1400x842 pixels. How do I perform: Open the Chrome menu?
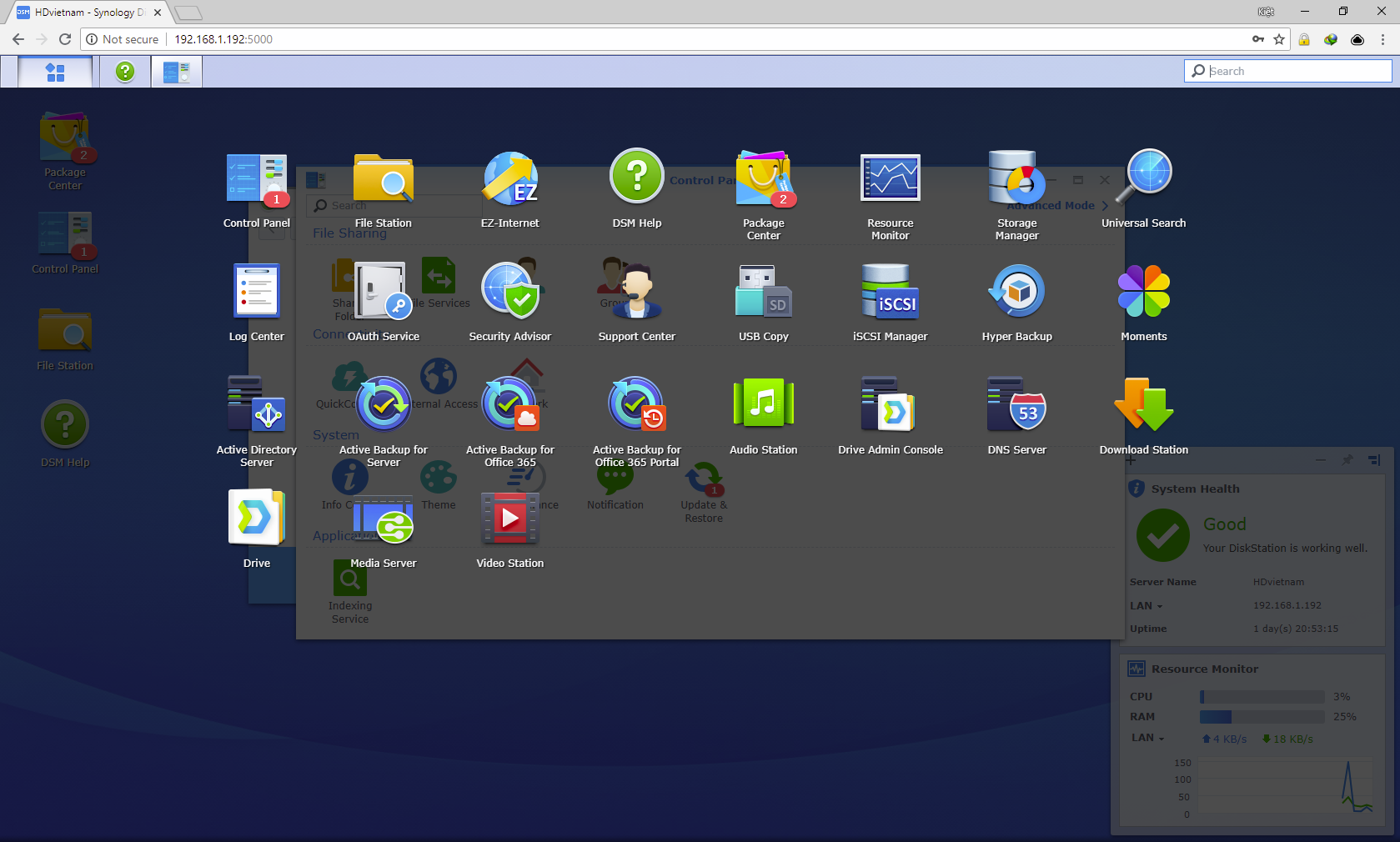(1382, 39)
